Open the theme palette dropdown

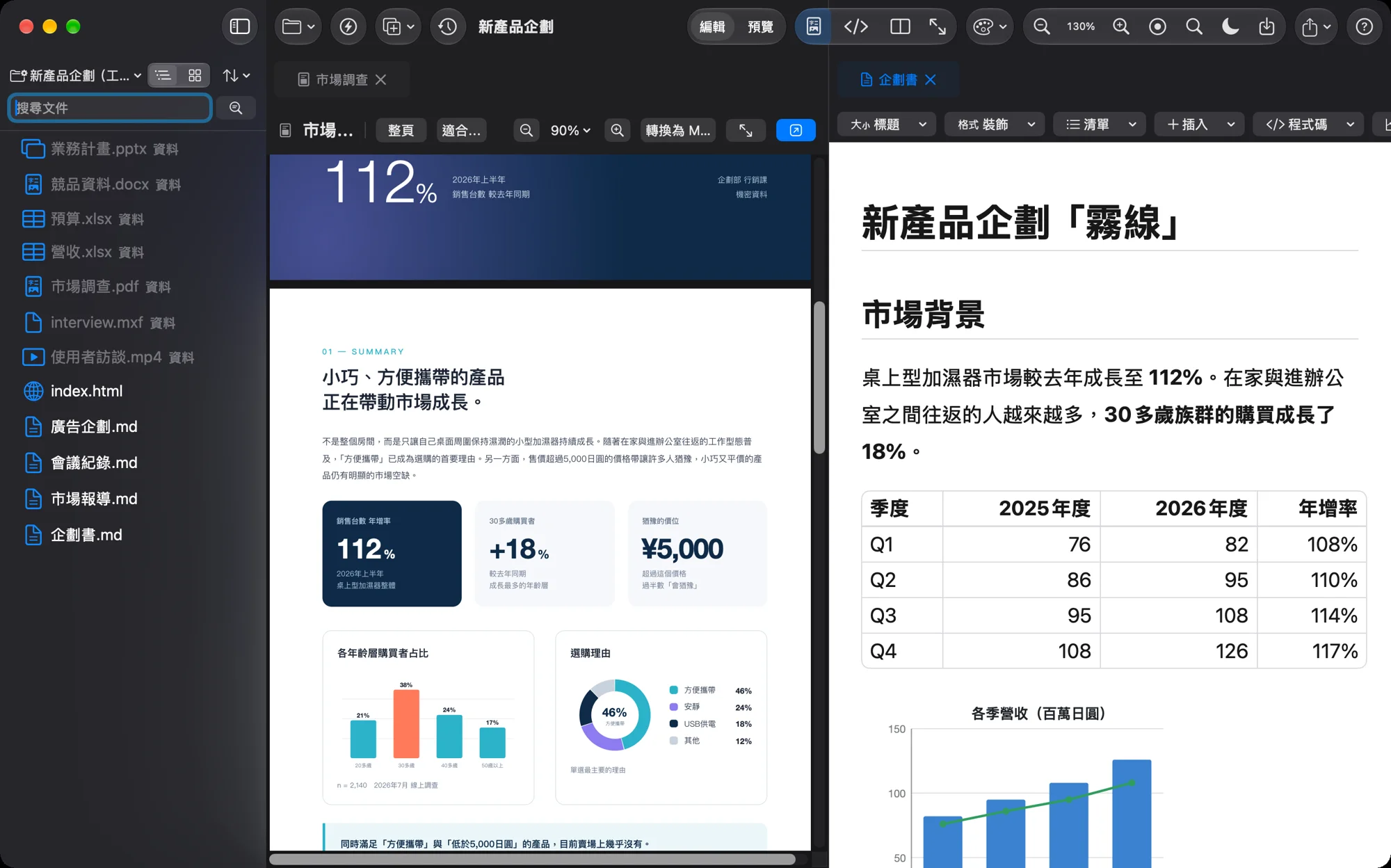[990, 26]
